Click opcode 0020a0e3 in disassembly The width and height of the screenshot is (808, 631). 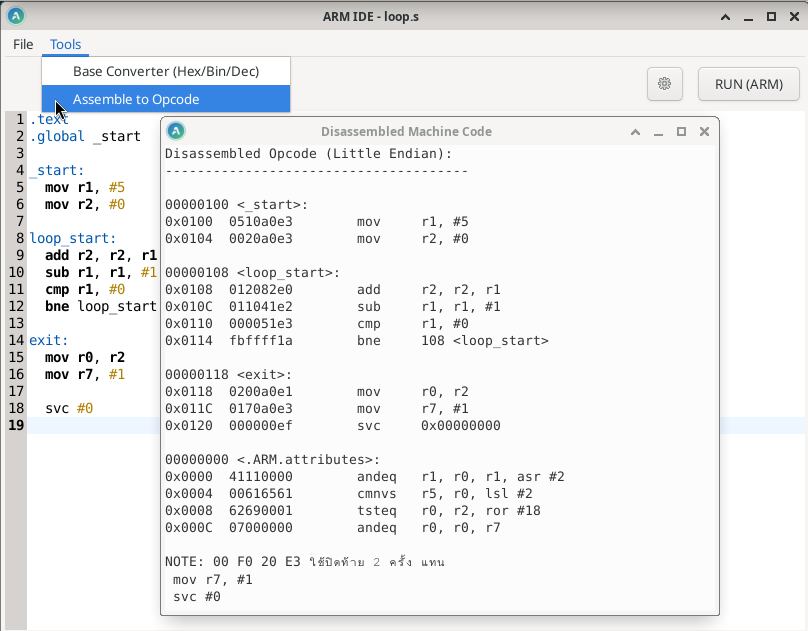pyautogui.click(x=261, y=238)
